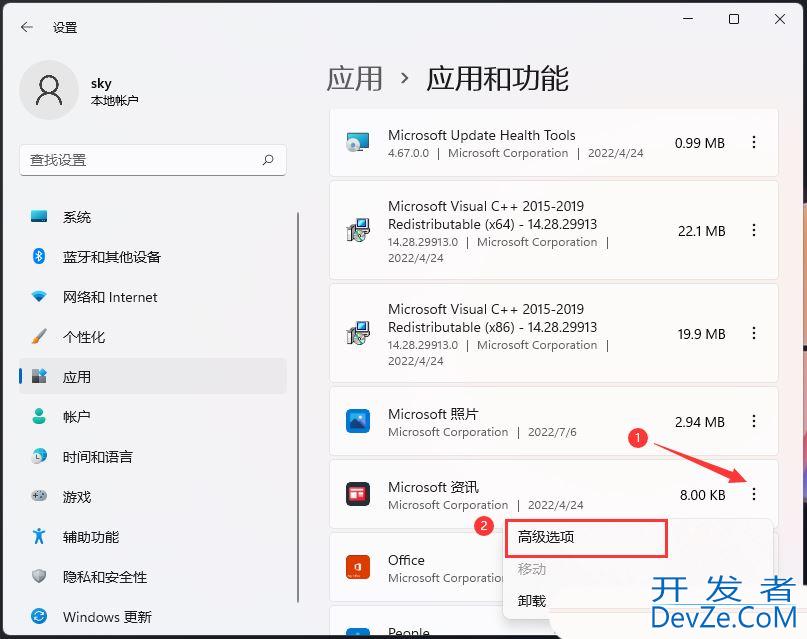Screen dimensions: 807x639
Task: Open the 系统 settings category
Action: tap(153, 217)
